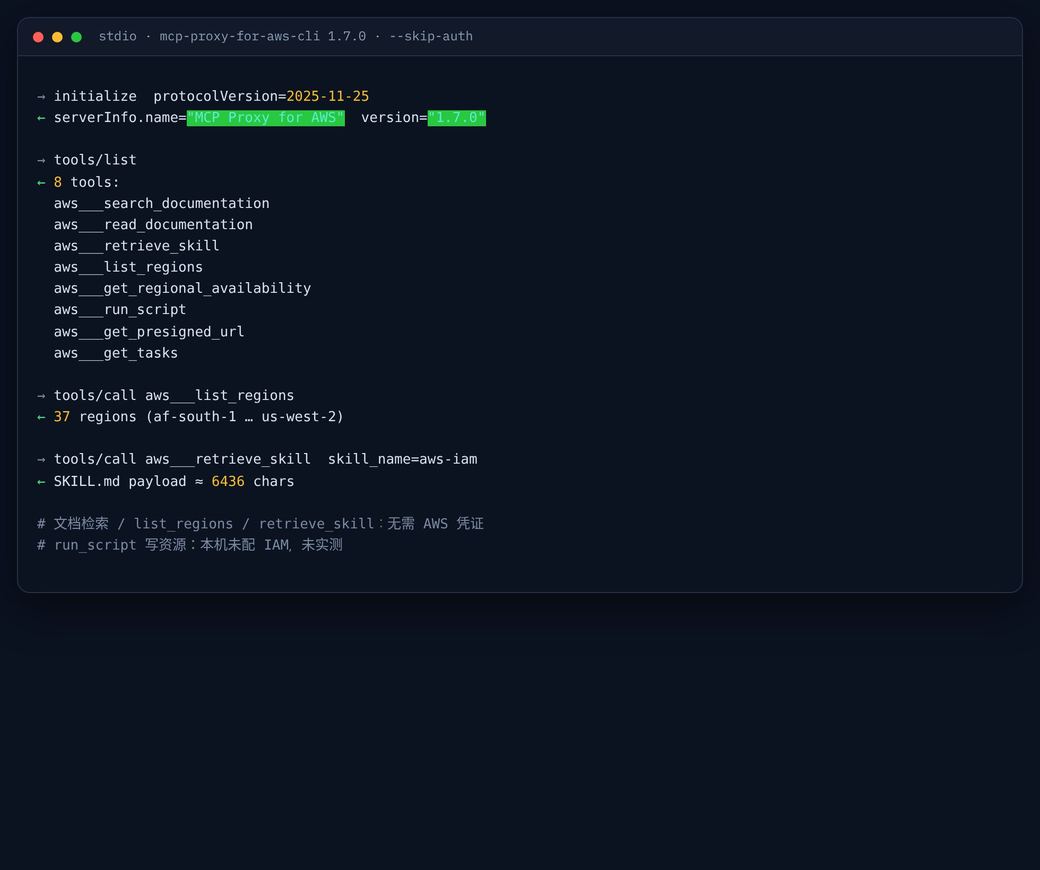
Task: Click the comment line starting '# run_script'
Action: coord(190,545)
